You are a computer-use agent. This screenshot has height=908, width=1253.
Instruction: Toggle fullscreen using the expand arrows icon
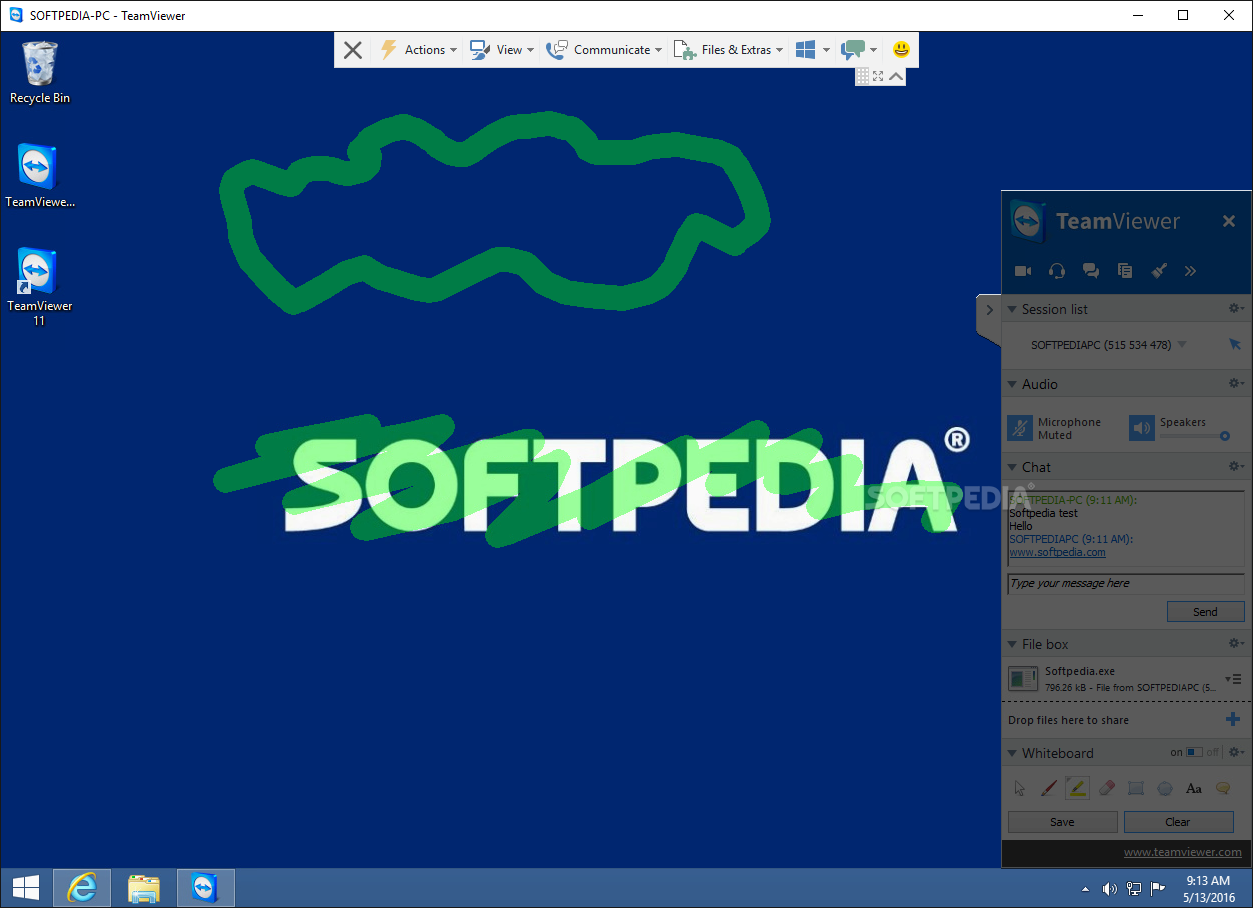[878, 76]
